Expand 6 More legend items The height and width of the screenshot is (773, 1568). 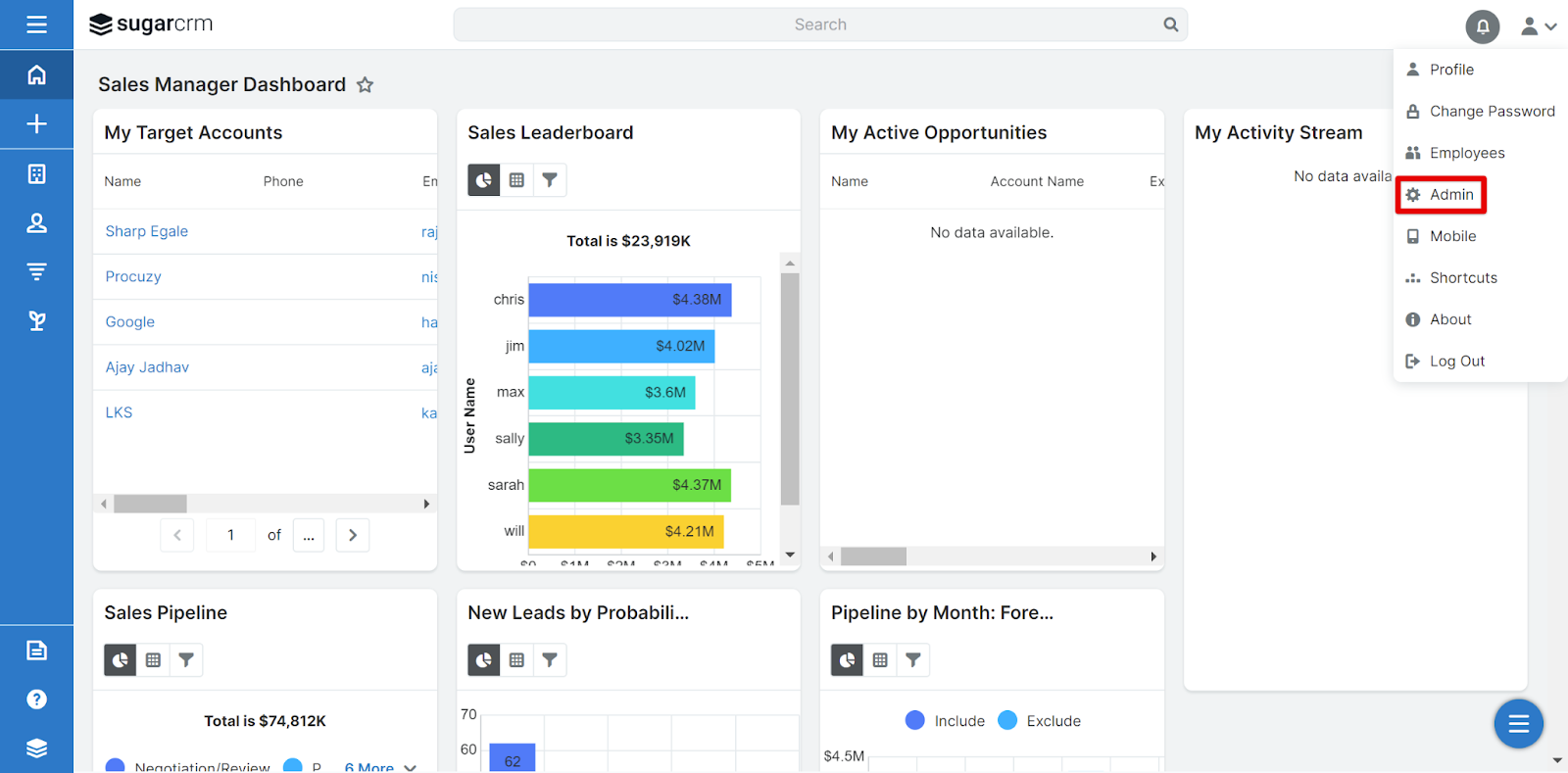tap(380, 767)
